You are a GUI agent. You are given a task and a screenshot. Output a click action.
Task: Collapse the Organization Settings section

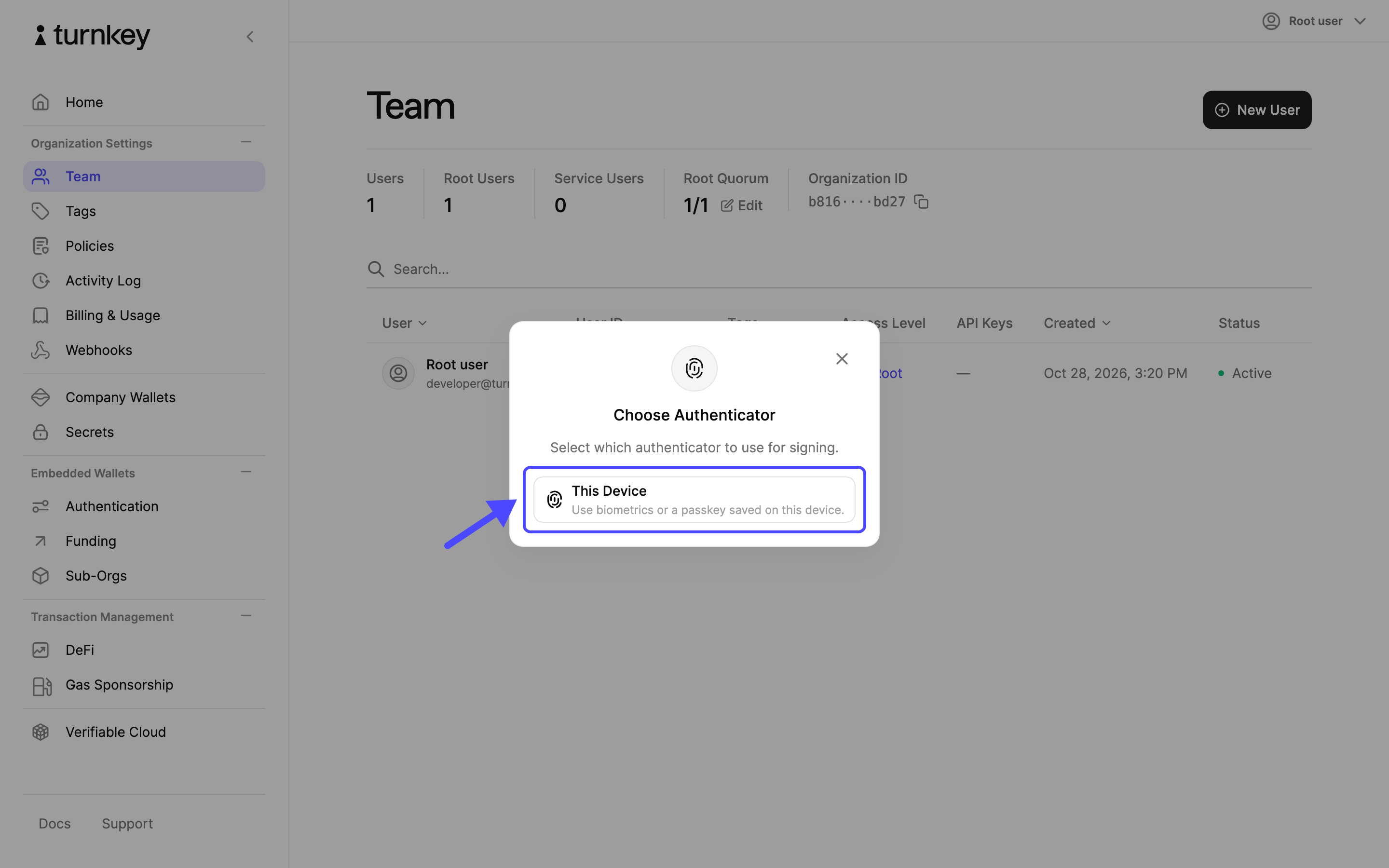246,142
